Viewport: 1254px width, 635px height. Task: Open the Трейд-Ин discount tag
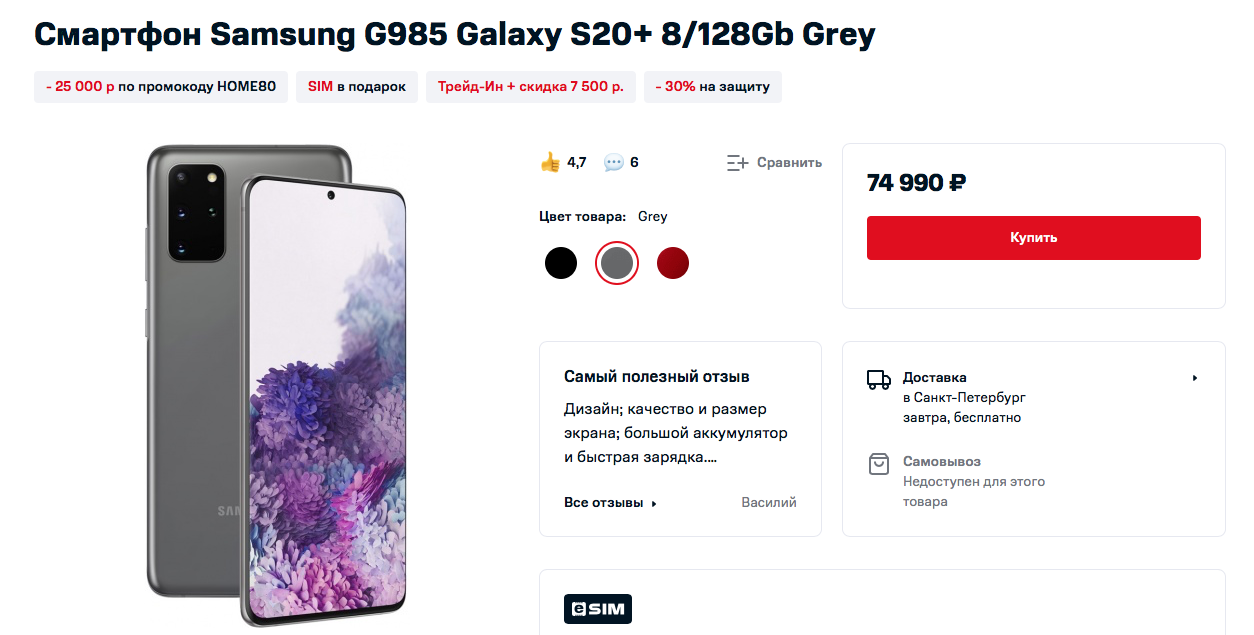click(x=530, y=86)
